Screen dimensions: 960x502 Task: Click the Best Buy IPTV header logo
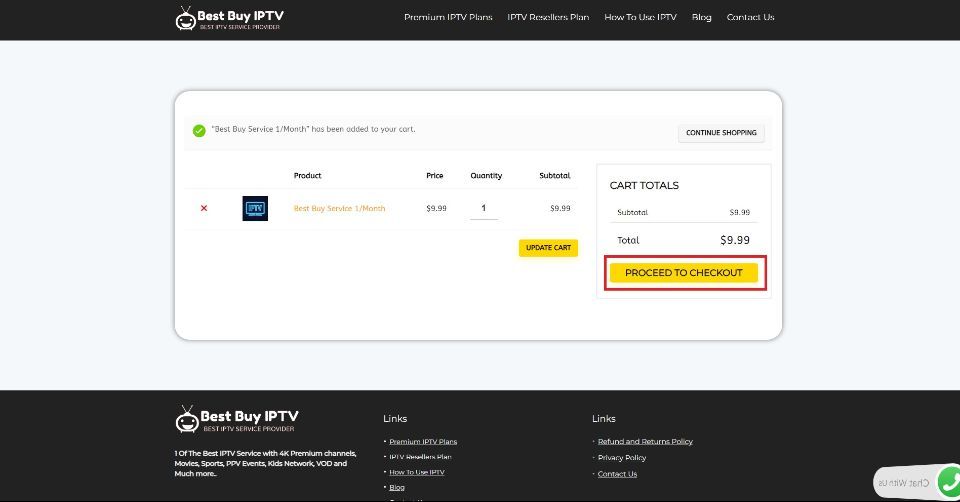[229, 18]
